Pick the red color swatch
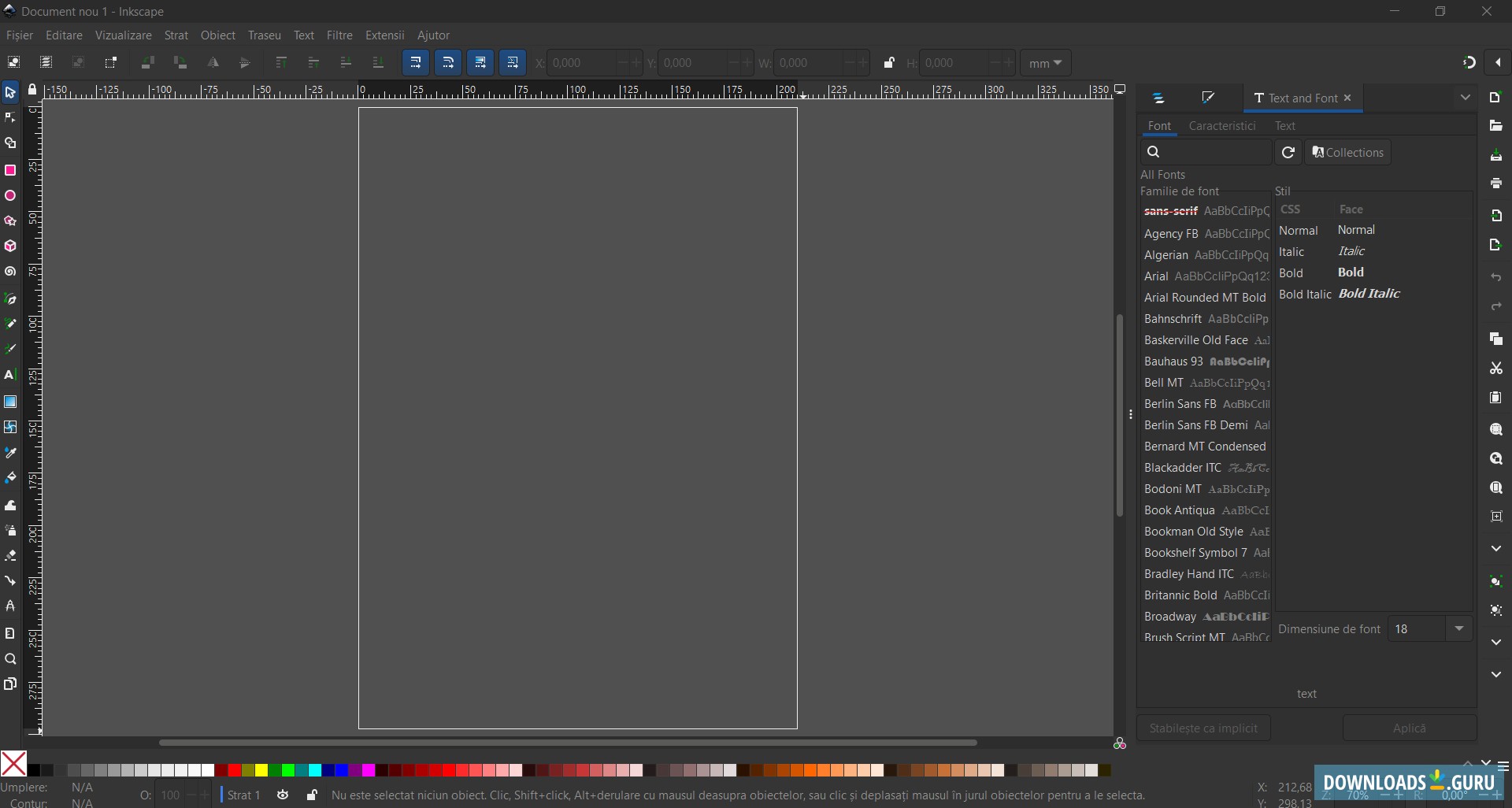The height and width of the screenshot is (808, 1512). pos(234,770)
